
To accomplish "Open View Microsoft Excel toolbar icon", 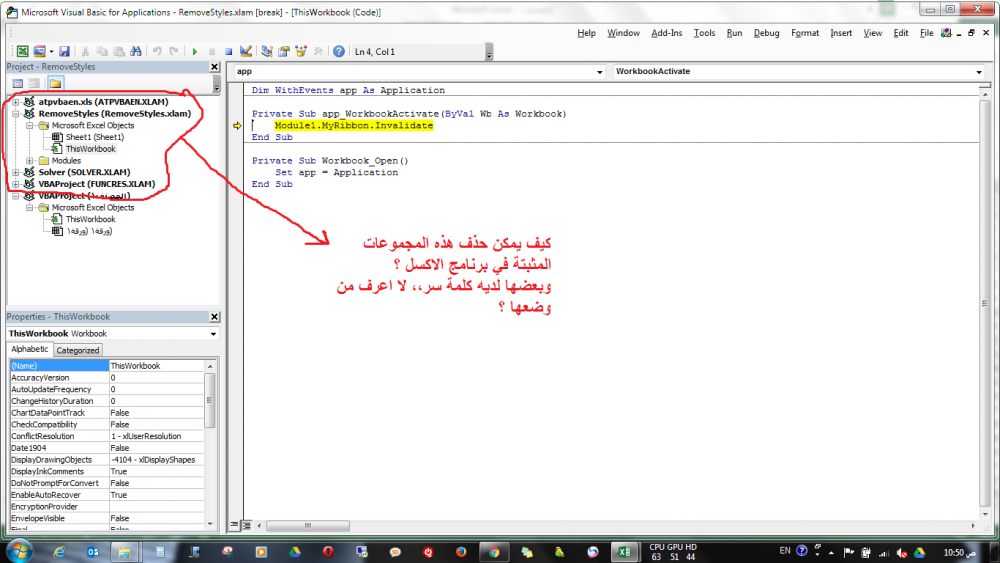I will tap(22, 52).
